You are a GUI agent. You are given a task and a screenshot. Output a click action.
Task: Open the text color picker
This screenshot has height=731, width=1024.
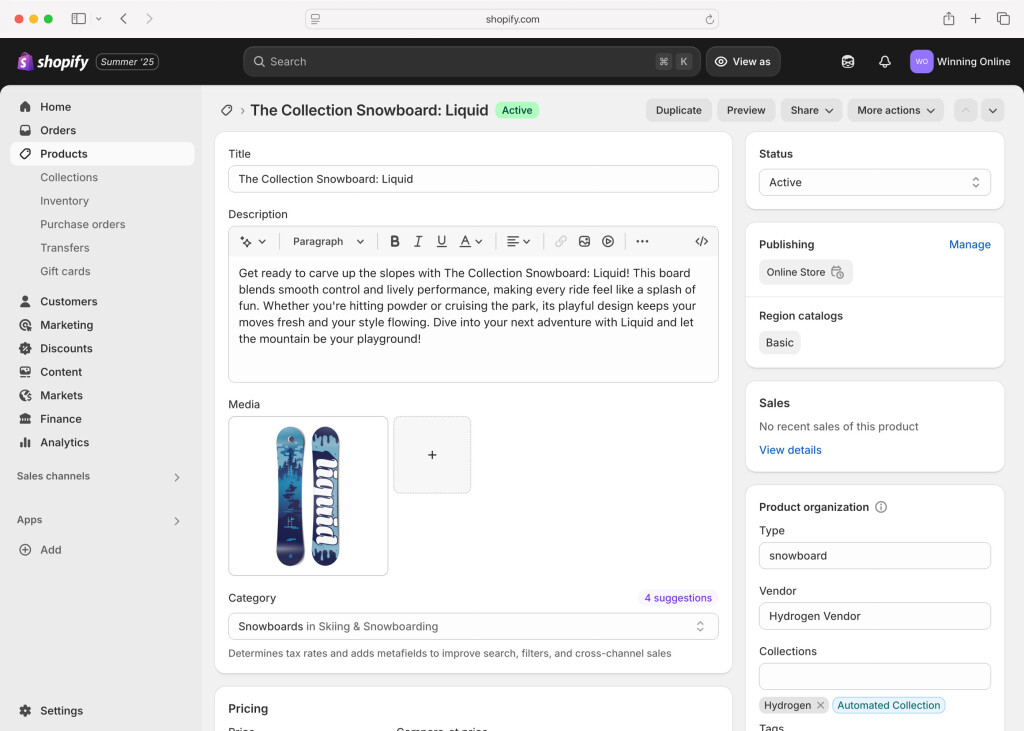click(x=471, y=242)
